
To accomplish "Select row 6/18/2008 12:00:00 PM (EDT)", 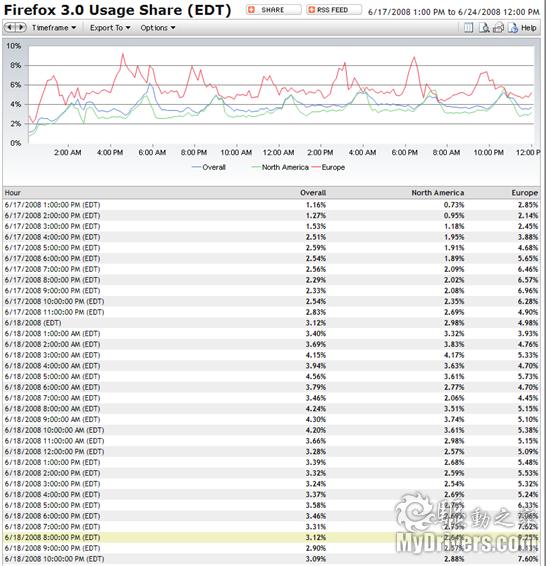I will point(271,451).
